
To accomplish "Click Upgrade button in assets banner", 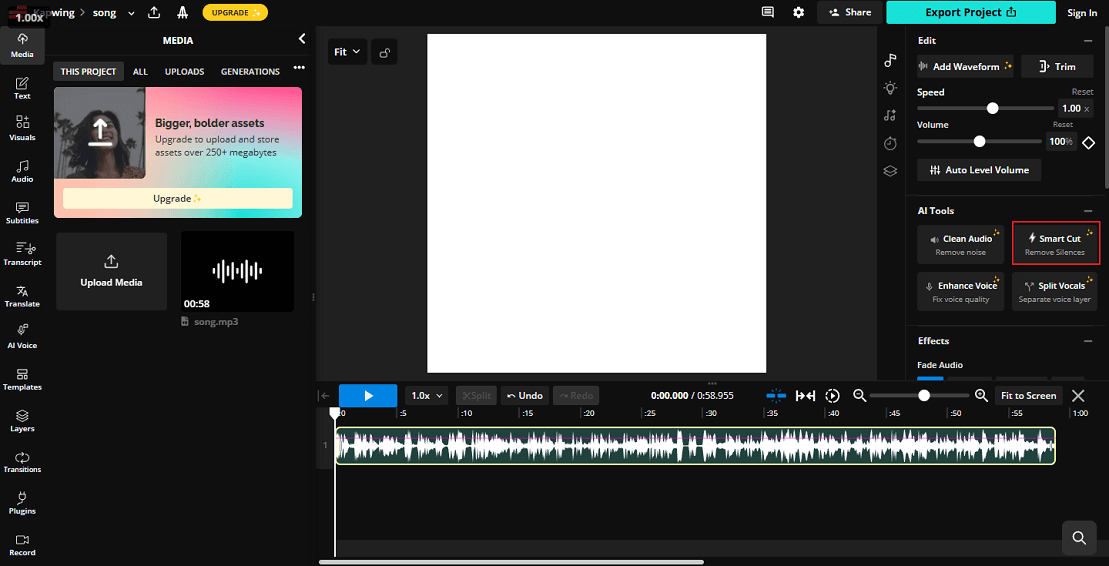I will (178, 198).
